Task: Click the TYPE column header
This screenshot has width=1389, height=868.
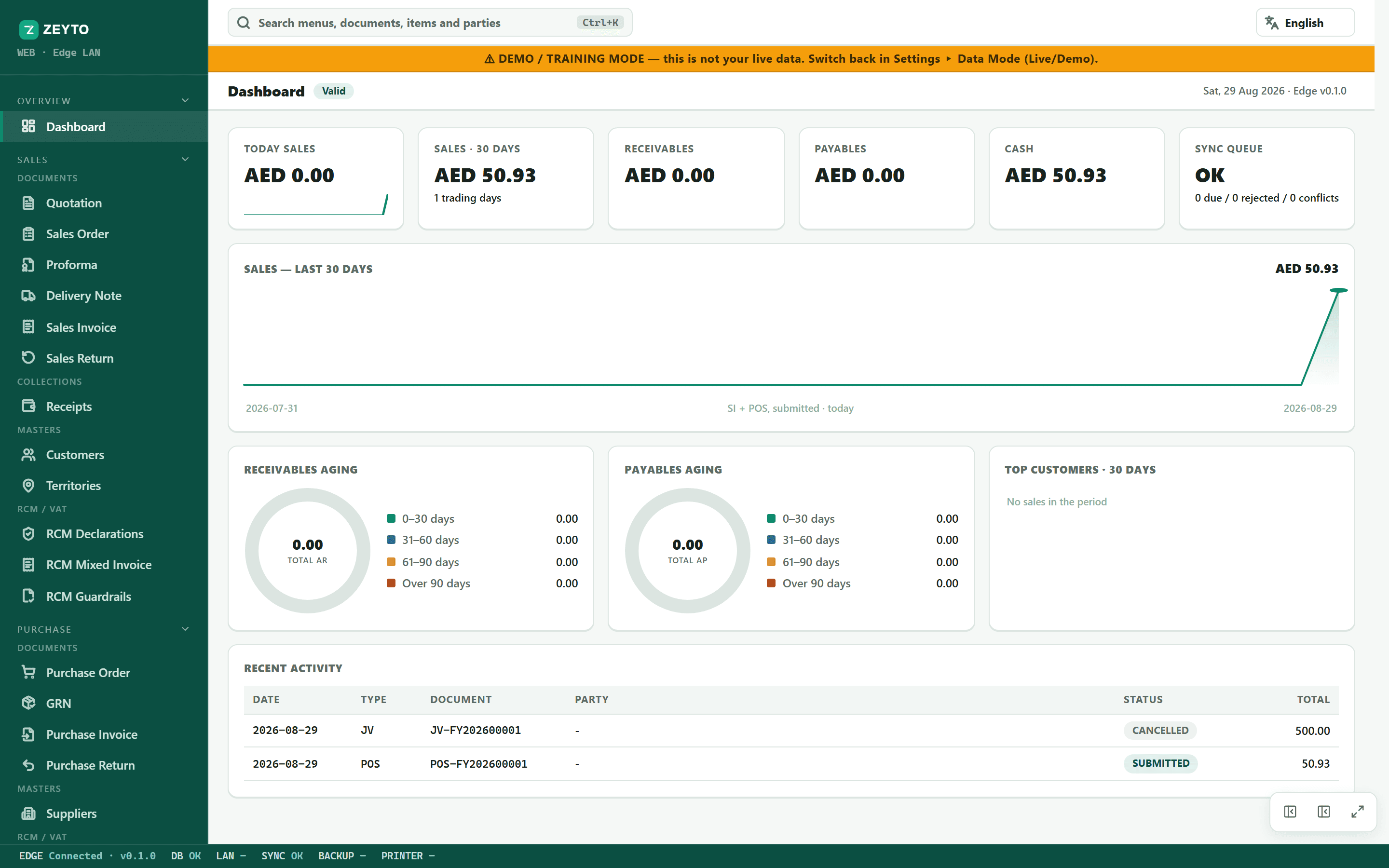Action: (374, 699)
